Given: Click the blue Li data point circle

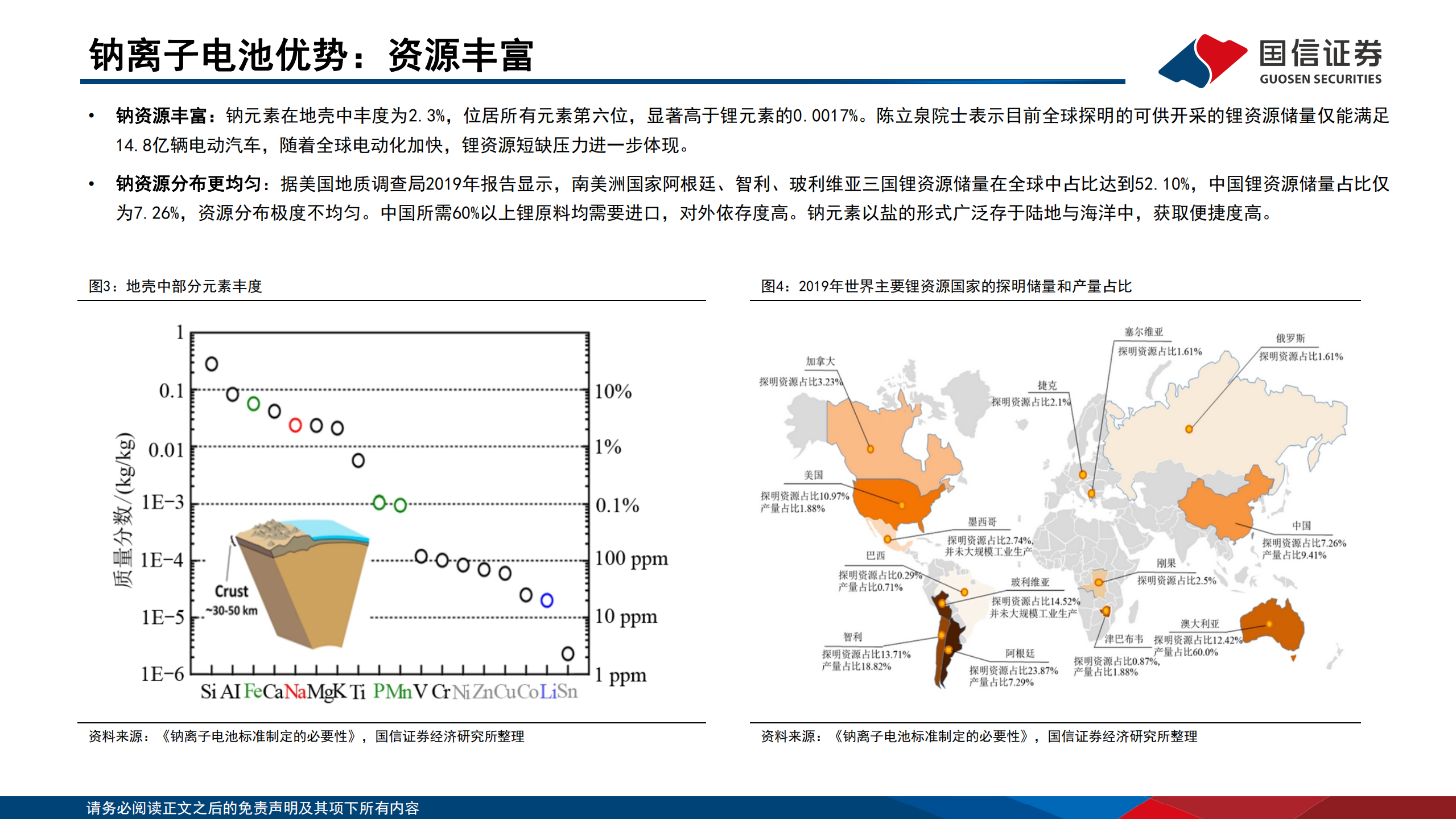Looking at the screenshot, I should tap(547, 601).
